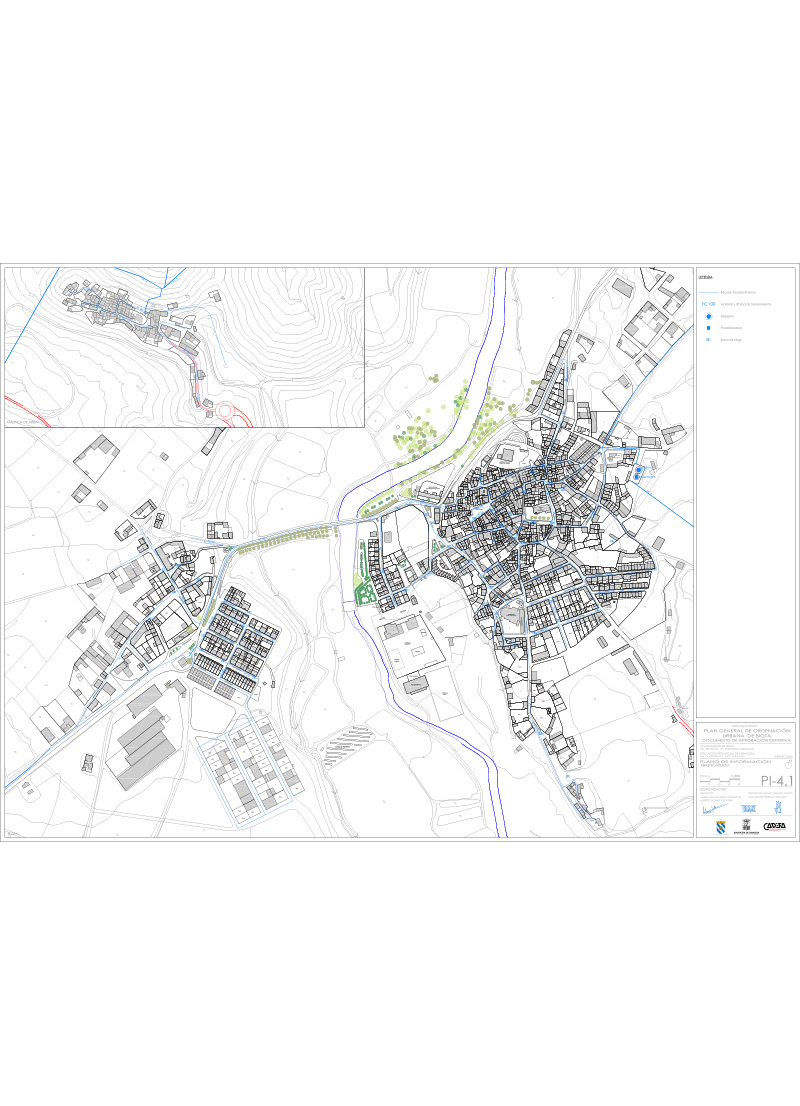Screen dimensions: 800x1106
Task: Click the bottom-most small blue legend symbol
Action: tap(708, 340)
